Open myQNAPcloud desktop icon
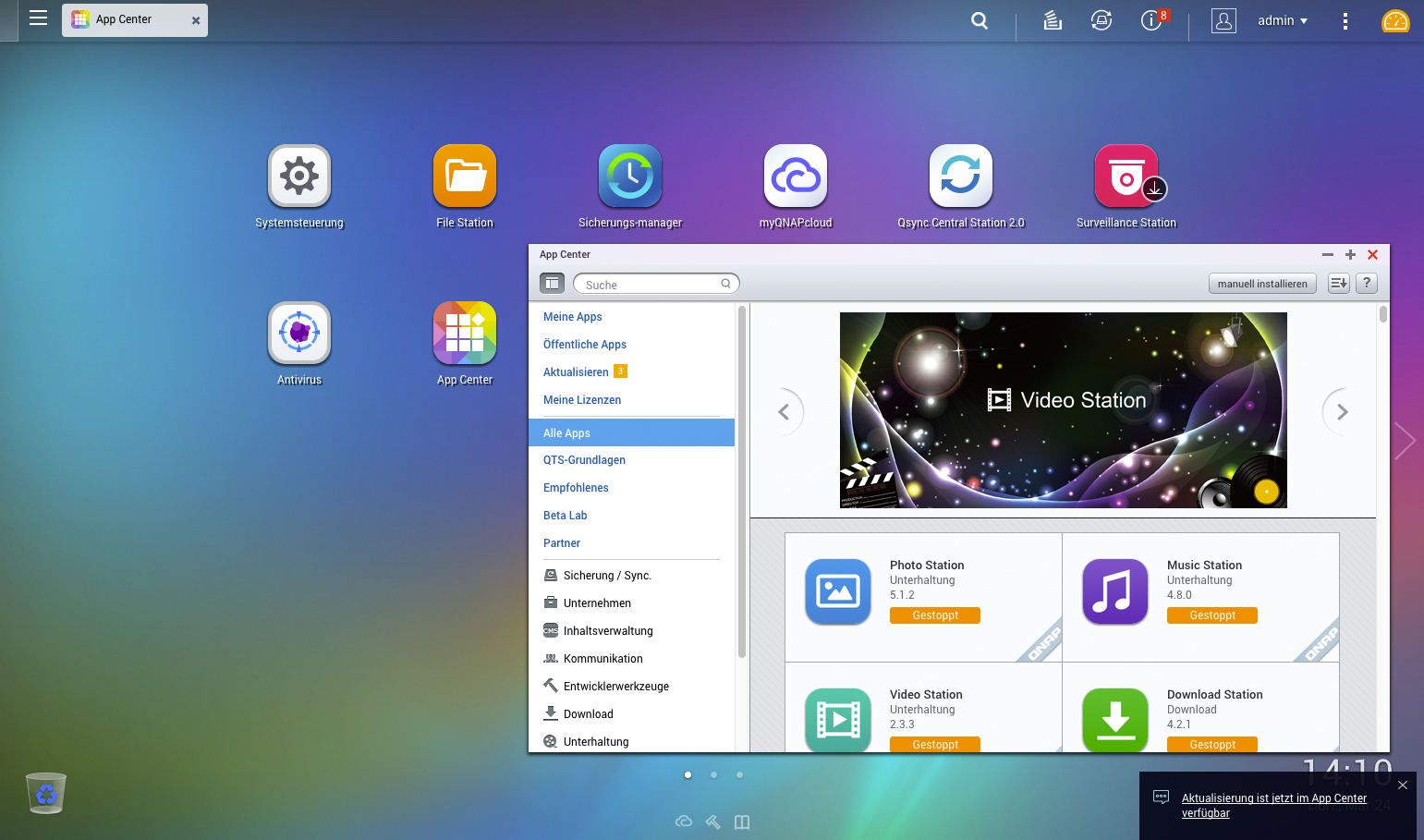1424x840 pixels. click(x=796, y=176)
